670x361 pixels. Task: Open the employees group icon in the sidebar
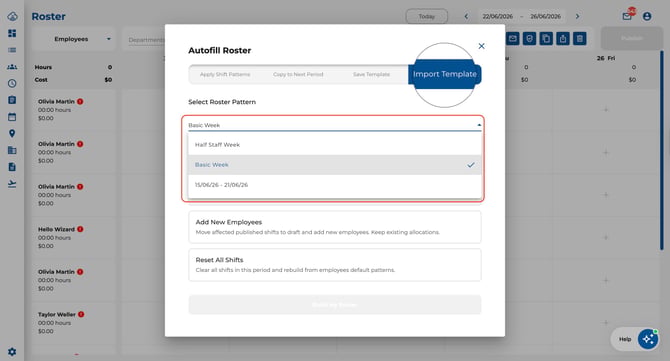point(12,67)
